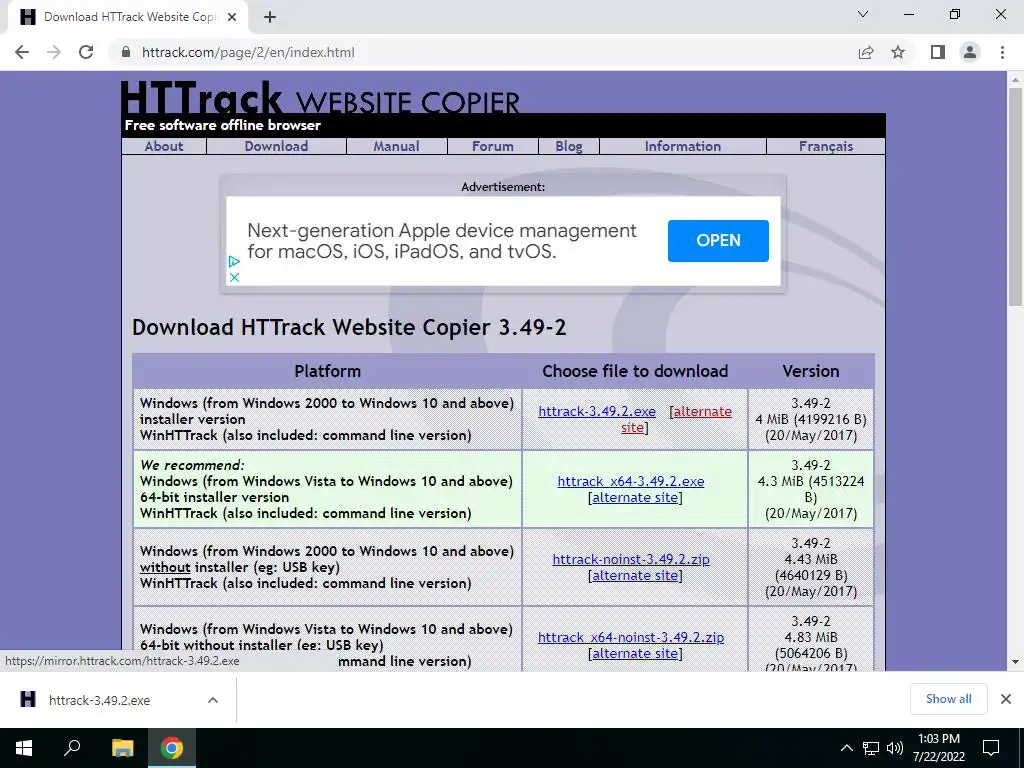
Task: Click scrollbar down arrow
Action: click(x=1015, y=662)
